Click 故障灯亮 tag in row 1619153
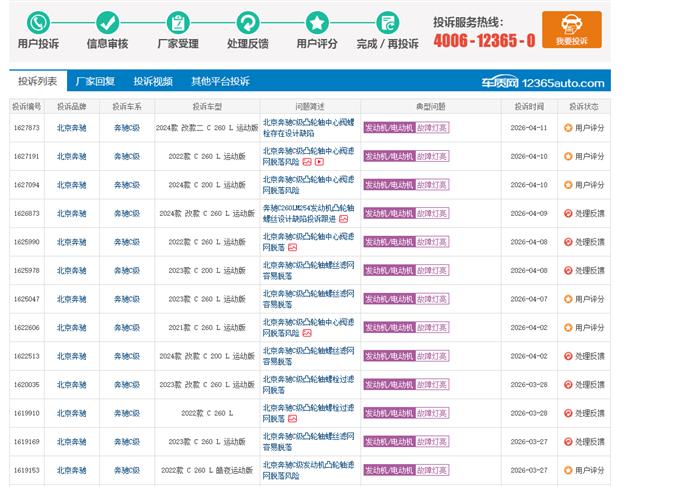Screen dimensions: 700x487 tap(432, 470)
